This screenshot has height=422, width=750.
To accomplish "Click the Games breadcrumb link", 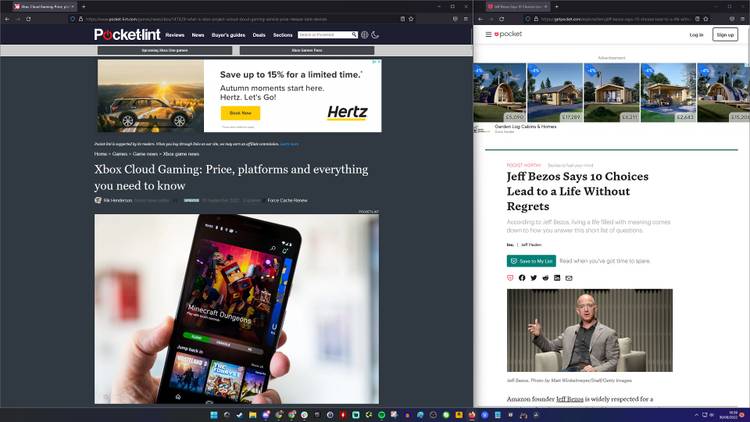I will (x=120, y=154).
